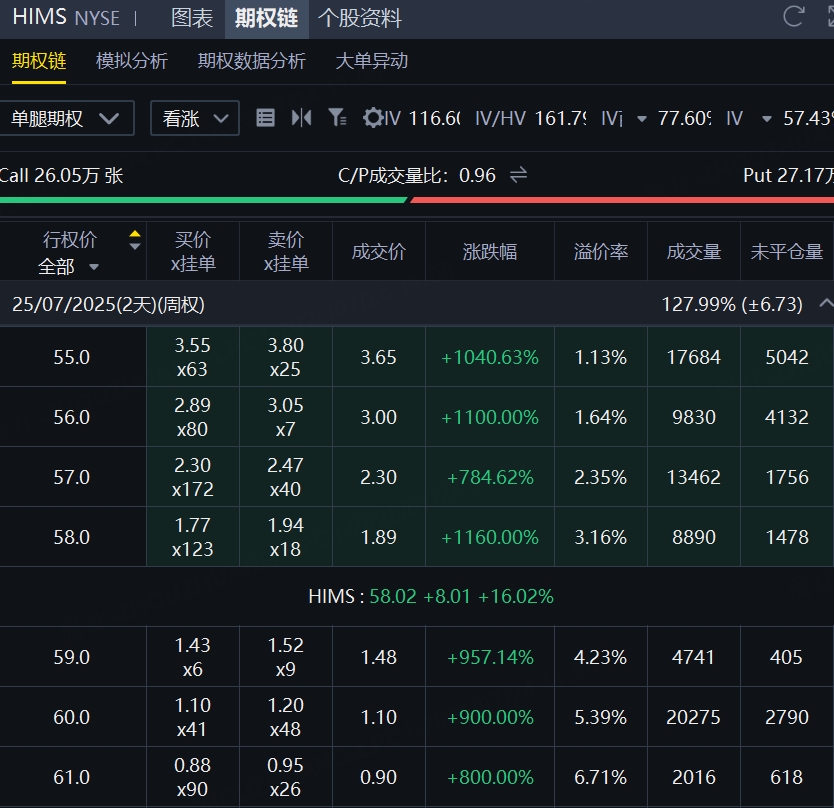Viewport: 834px width, 808px height.
Task: Click the Call 26.05万 张 total
Action: coord(61,175)
